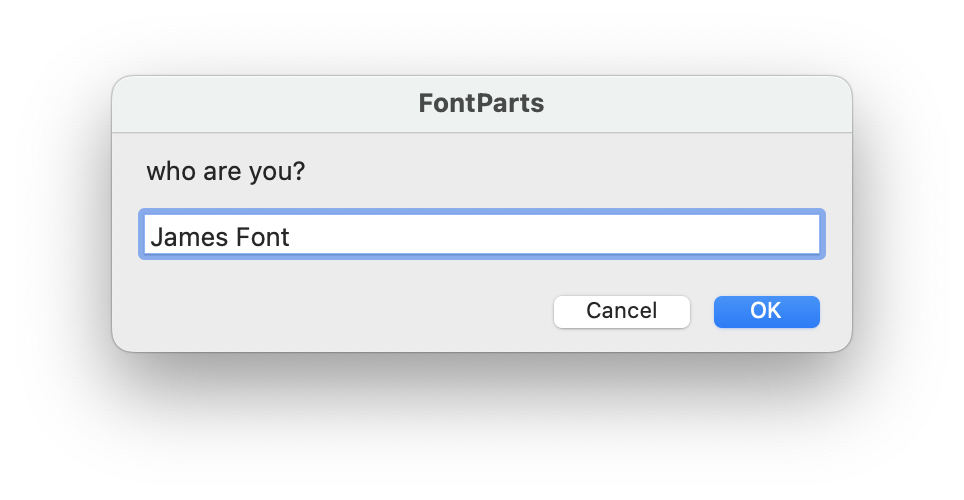Screen dimensions: 964x500
Task: Cancel the FontParts dialog
Action: pos(622,311)
